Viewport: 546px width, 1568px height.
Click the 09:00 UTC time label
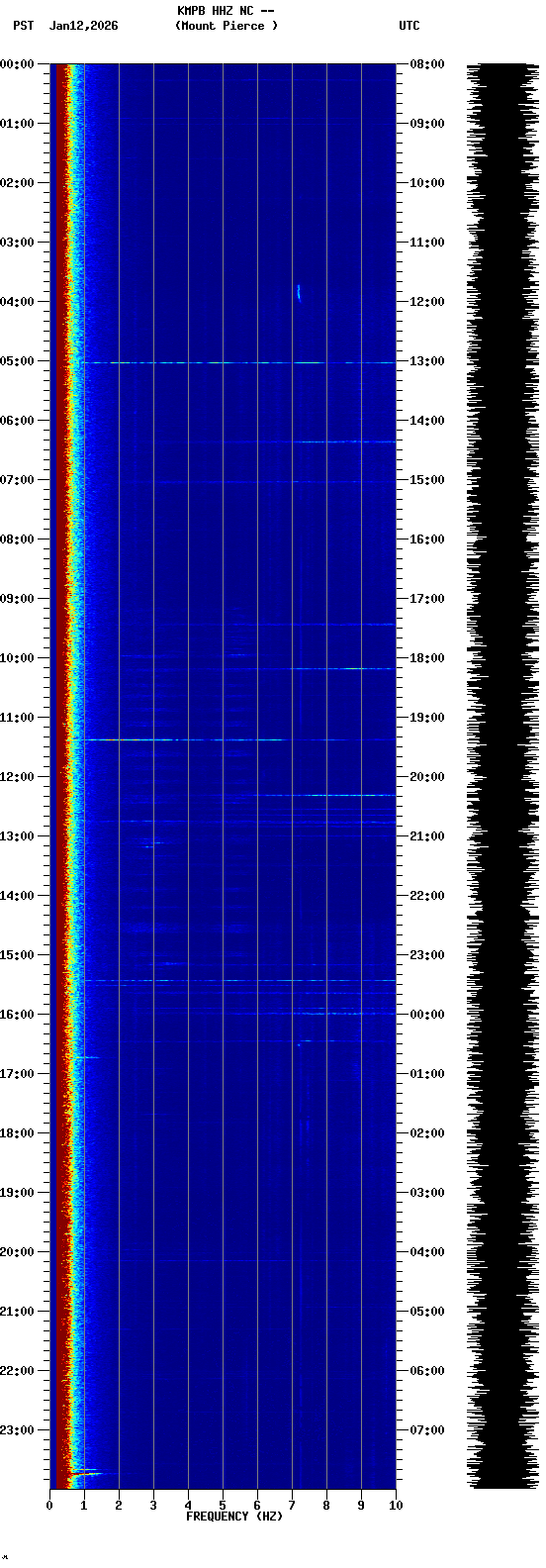pos(427,124)
